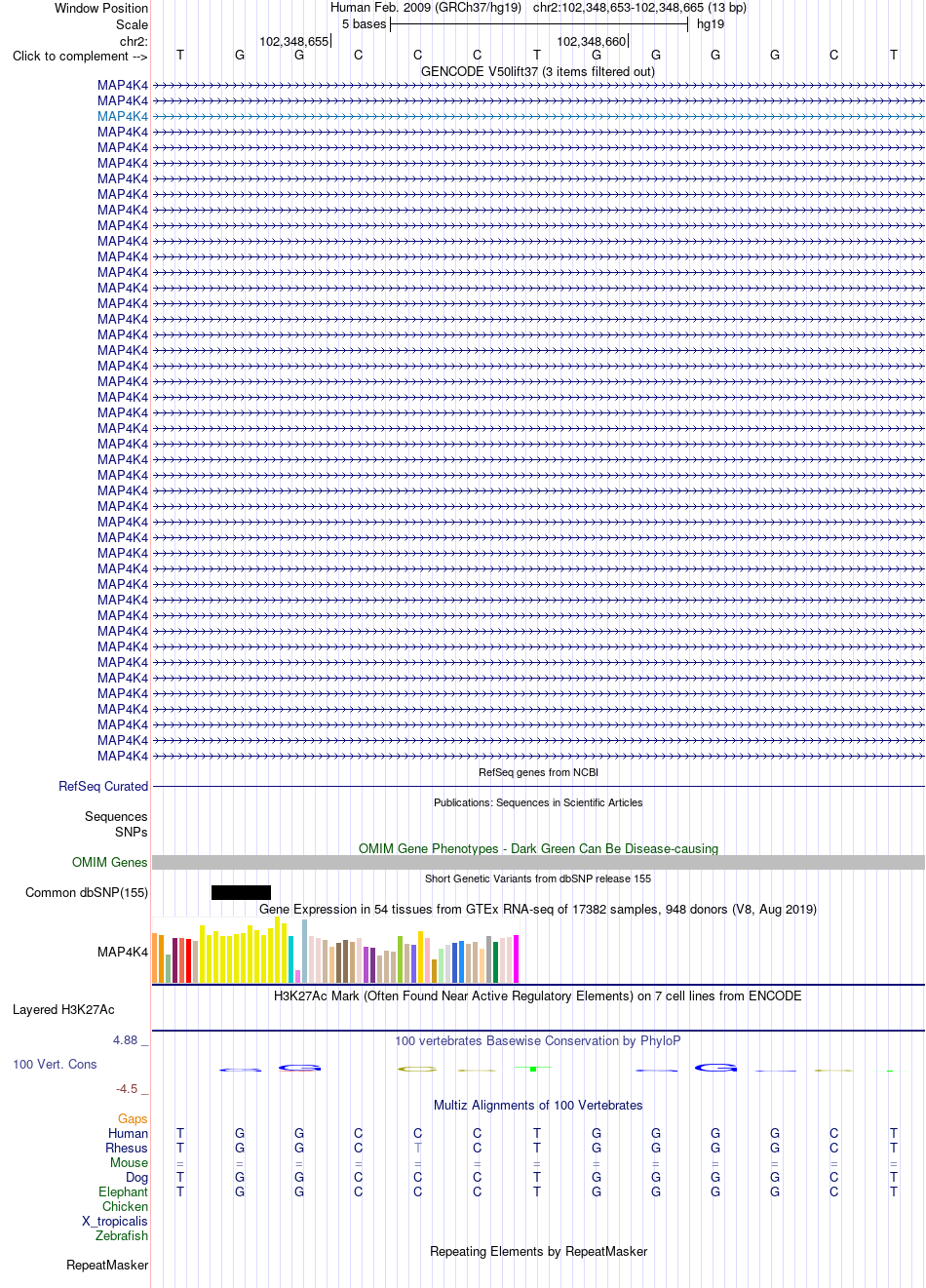Open OMIM Gene Phenotypes track title
The width and height of the screenshot is (926, 1288).
[538, 848]
